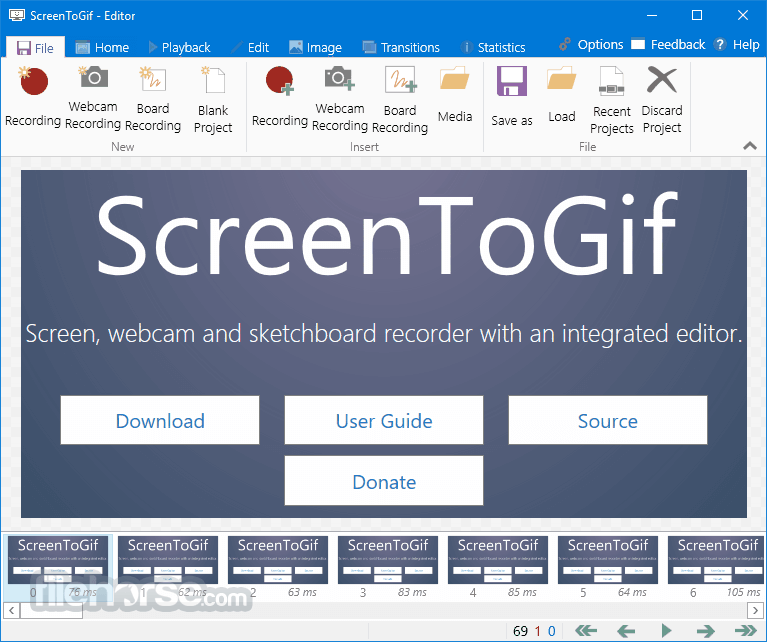Switch to the Playback tab
This screenshot has width=767, height=642.
(179, 47)
